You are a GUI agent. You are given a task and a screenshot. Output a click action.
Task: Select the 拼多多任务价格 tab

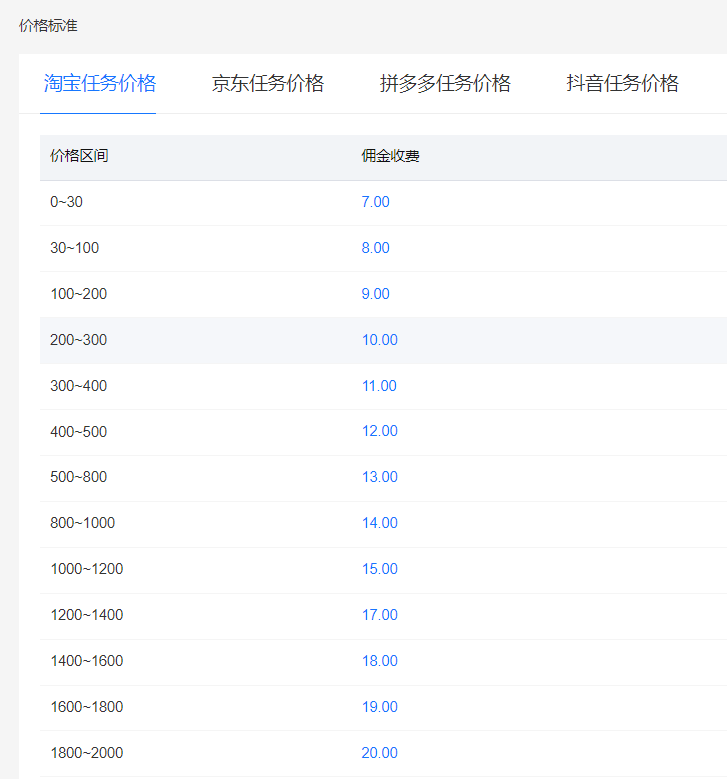445,83
